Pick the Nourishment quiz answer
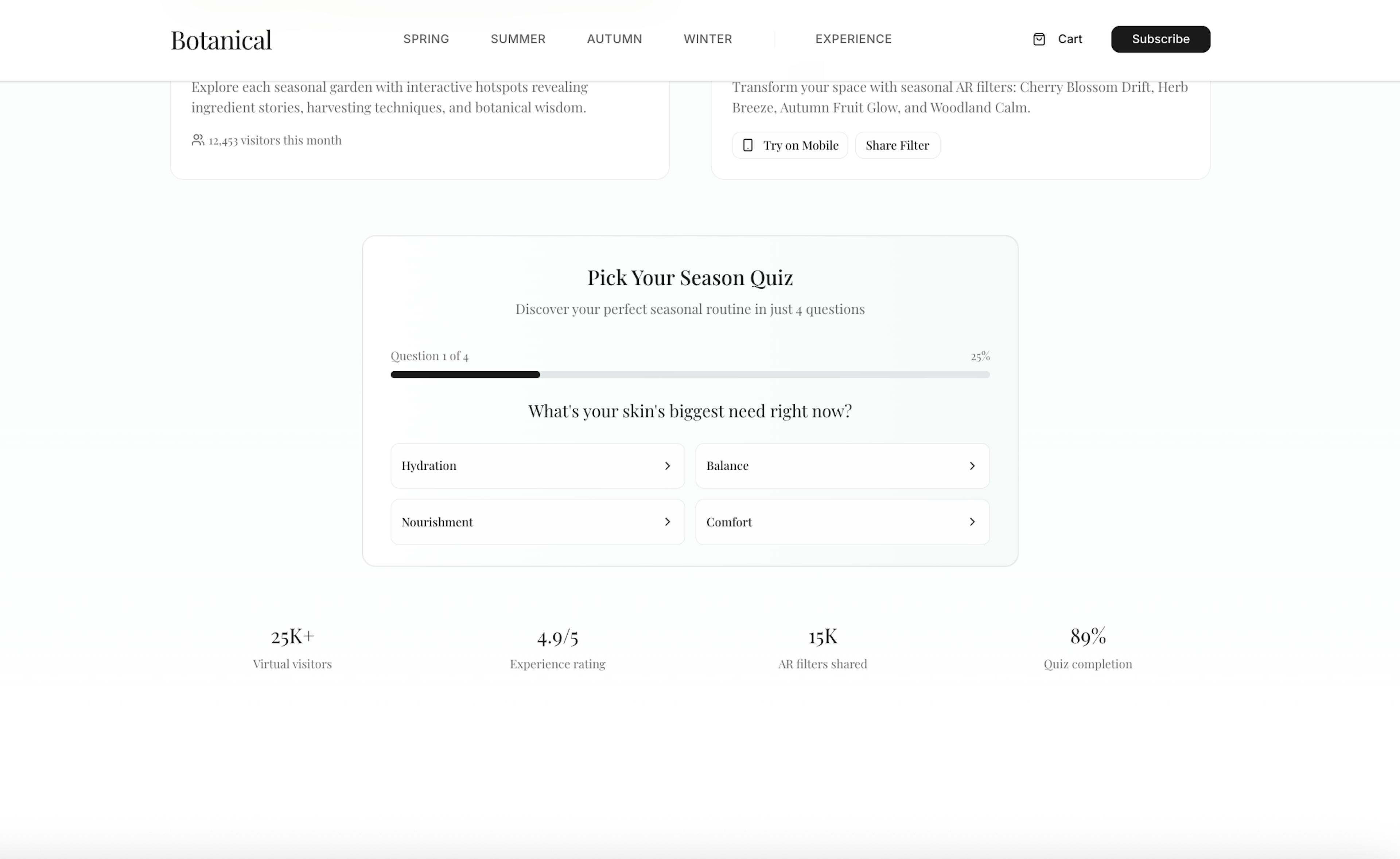The width and height of the screenshot is (1400, 859). point(537,522)
